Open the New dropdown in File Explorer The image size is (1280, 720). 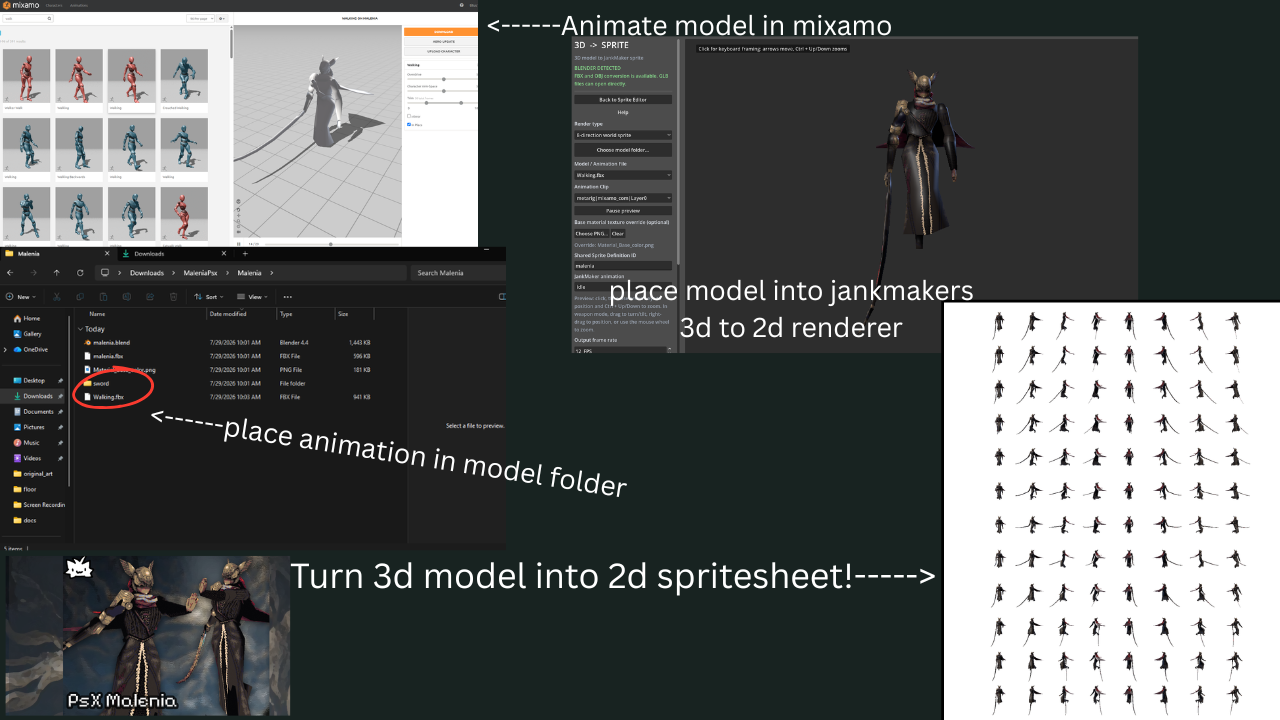(23, 297)
